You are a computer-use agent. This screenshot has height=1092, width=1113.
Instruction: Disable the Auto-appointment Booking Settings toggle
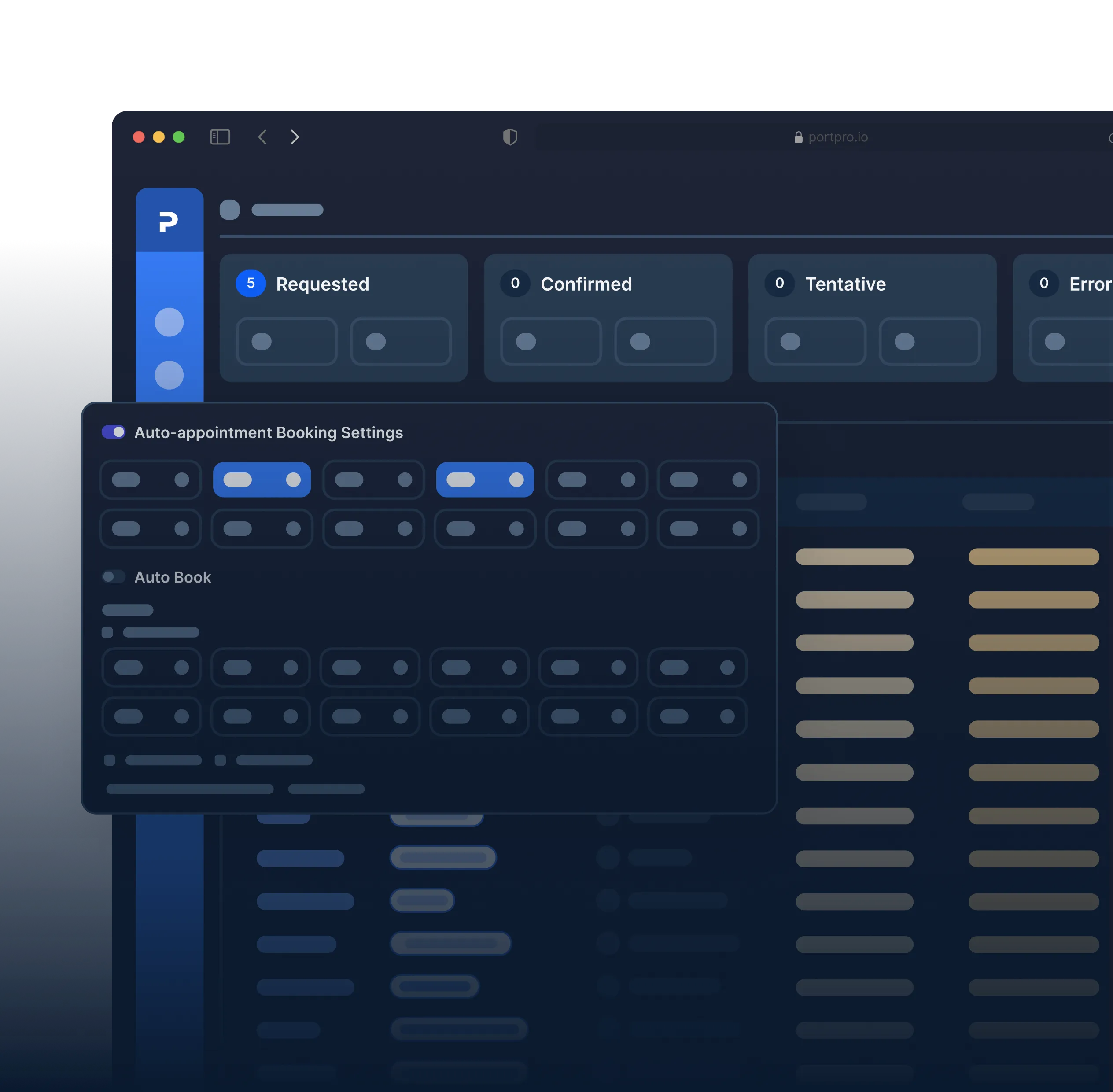pyautogui.click(x=114, y=432)
